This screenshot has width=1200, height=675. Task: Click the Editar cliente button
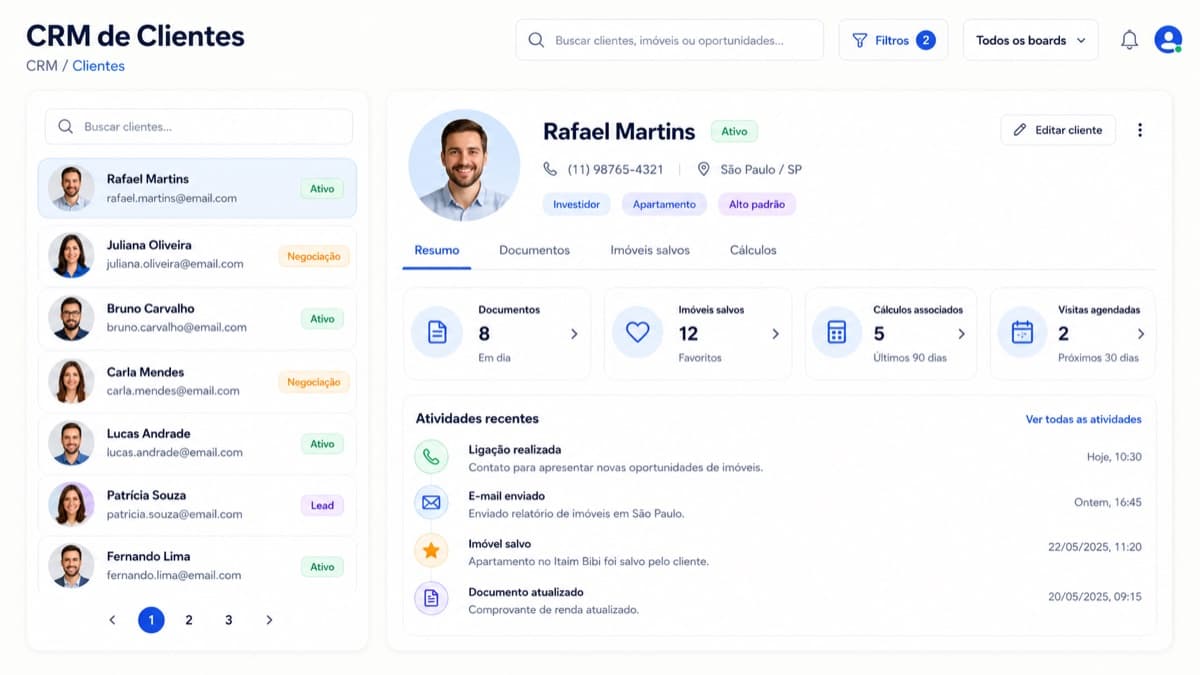click(1058, 130)
